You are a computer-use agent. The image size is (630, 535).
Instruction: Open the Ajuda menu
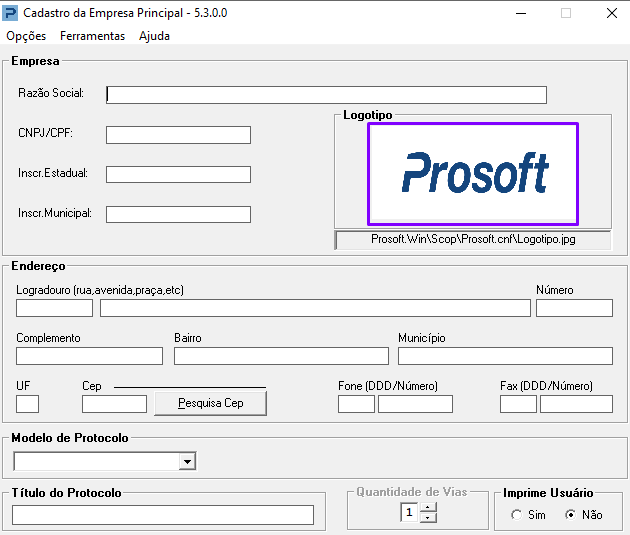(154, 36)
